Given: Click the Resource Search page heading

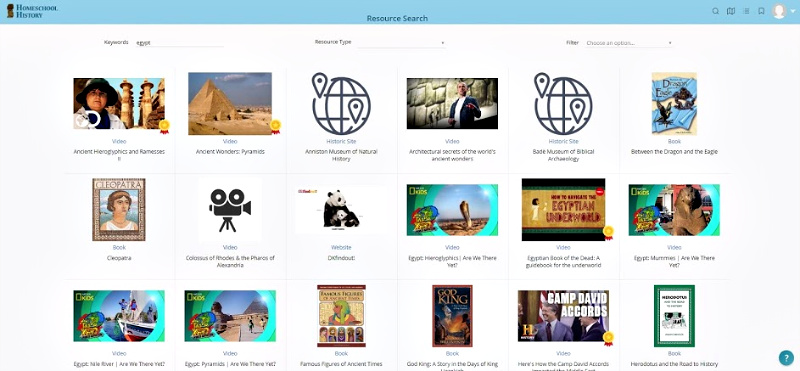Looking at the screenshot, I should pos(397,18).
